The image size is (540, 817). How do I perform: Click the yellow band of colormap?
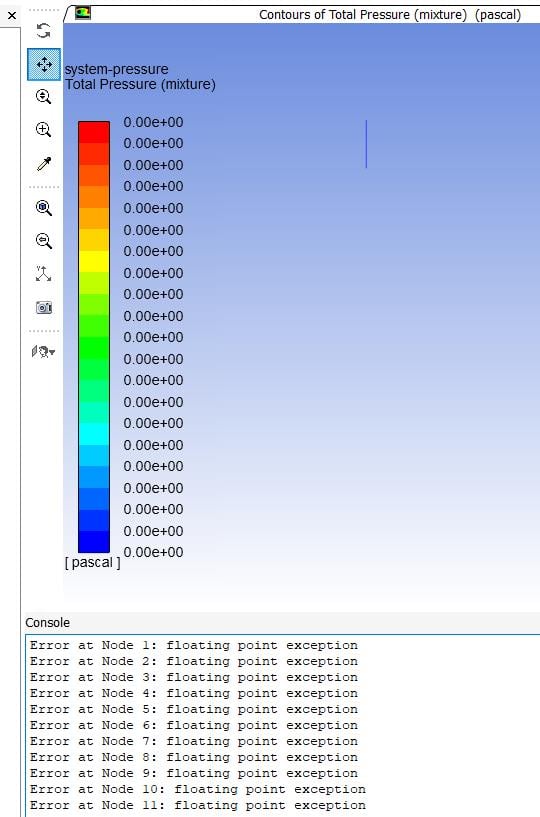tap(94, 262)
